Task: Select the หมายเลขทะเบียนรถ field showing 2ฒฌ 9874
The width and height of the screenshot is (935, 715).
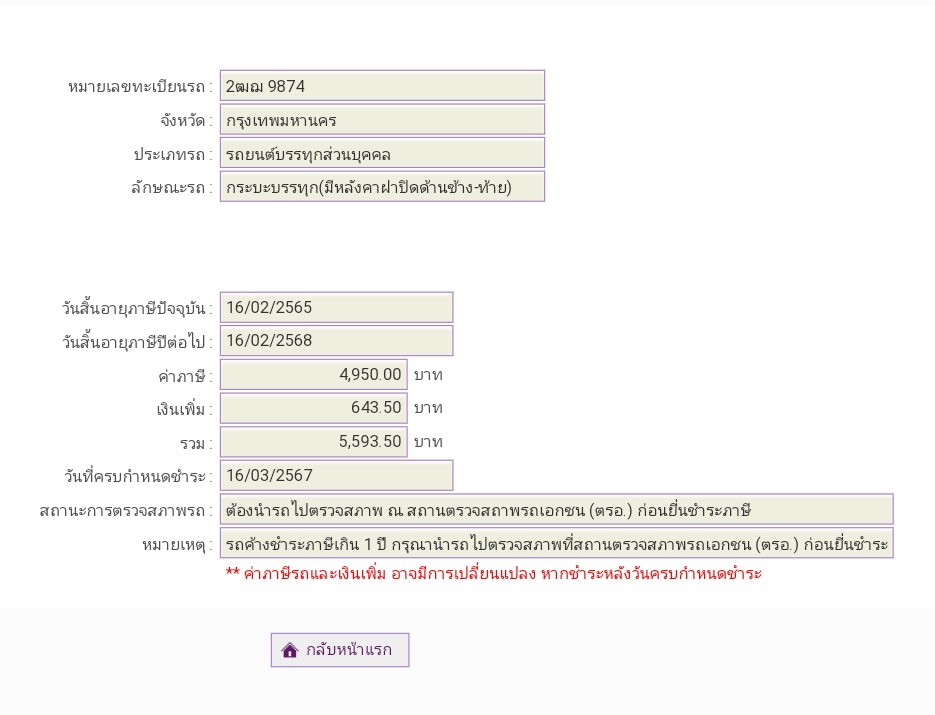Action: (x=382, y=86)
